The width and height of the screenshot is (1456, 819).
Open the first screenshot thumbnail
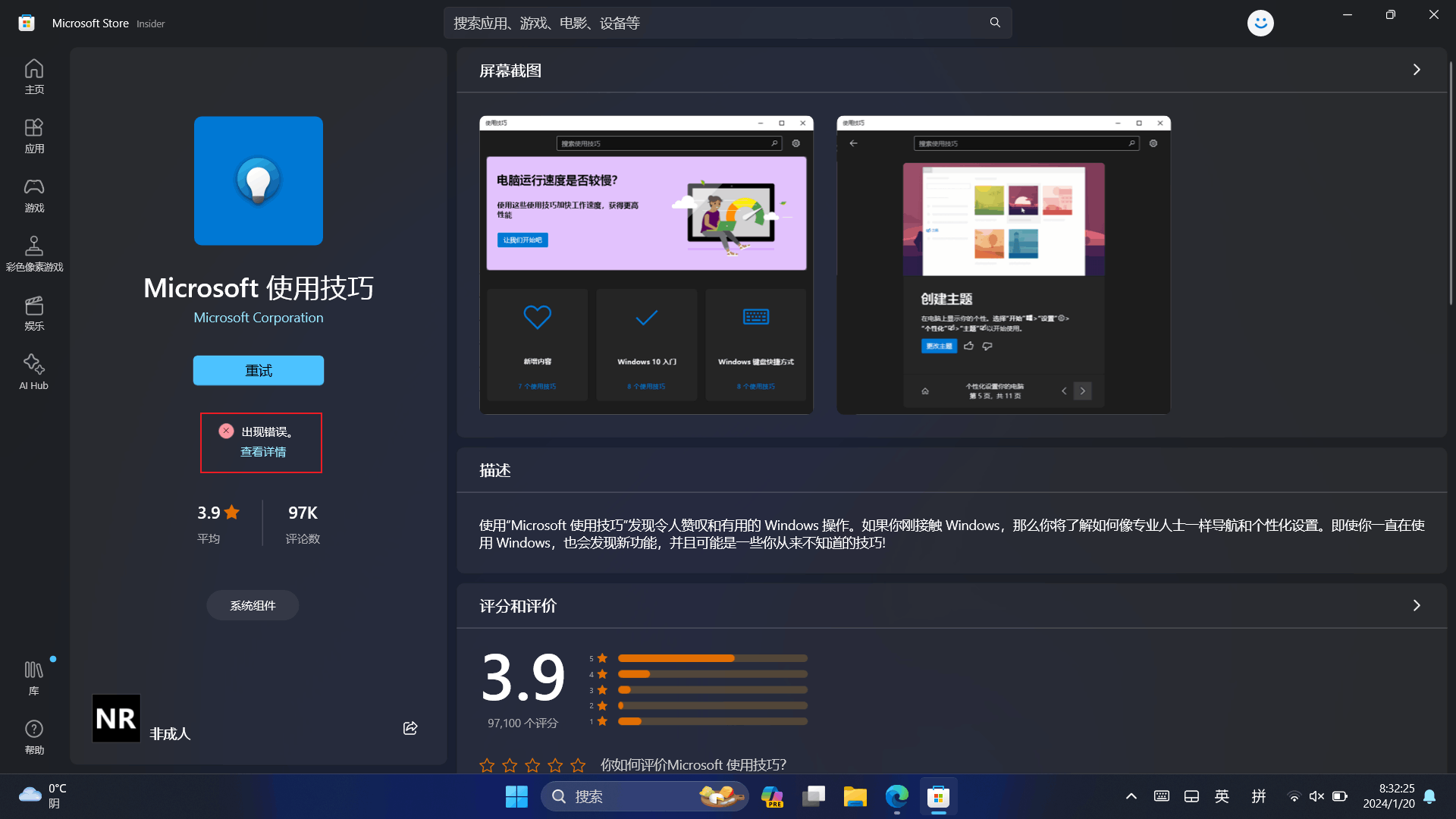(646, 265)
